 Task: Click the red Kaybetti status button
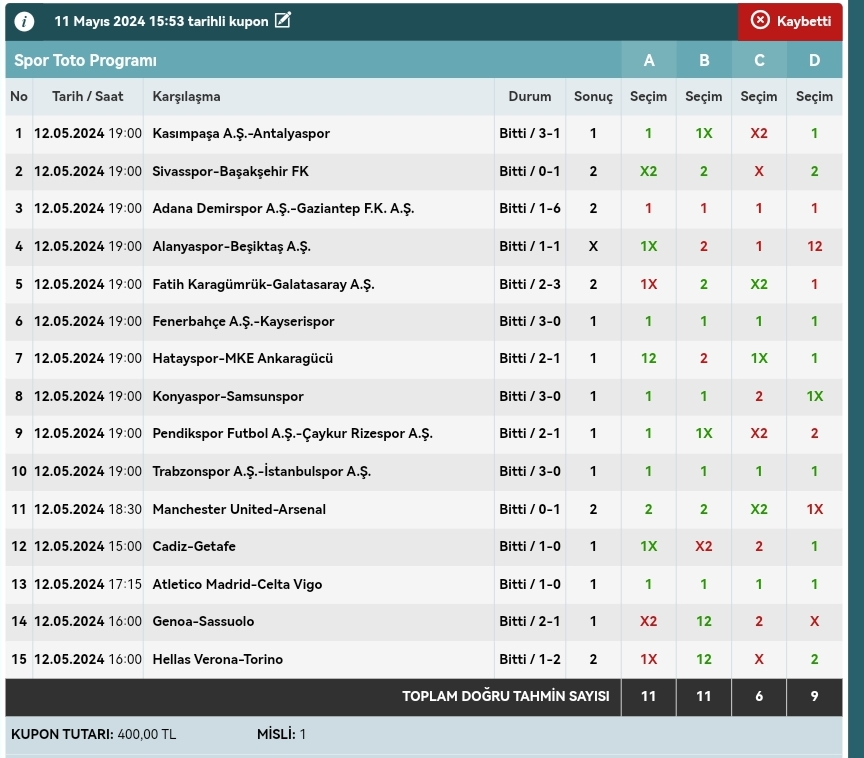(790, 21)
